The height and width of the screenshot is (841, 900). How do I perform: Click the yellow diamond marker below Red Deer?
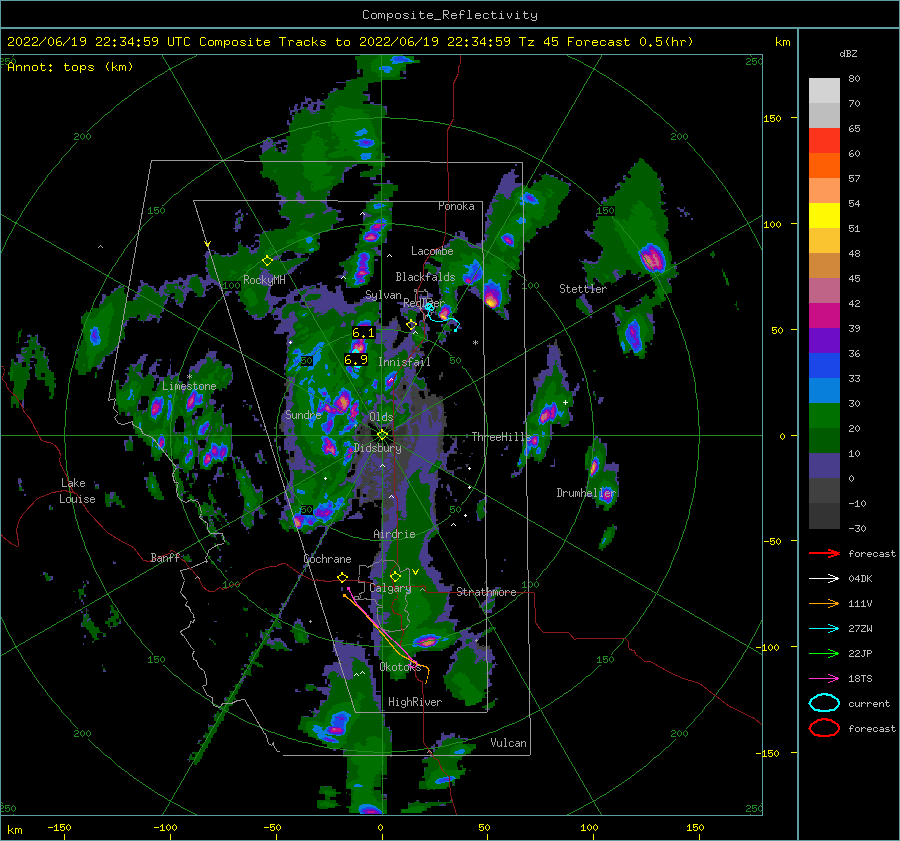click(411, 325)
